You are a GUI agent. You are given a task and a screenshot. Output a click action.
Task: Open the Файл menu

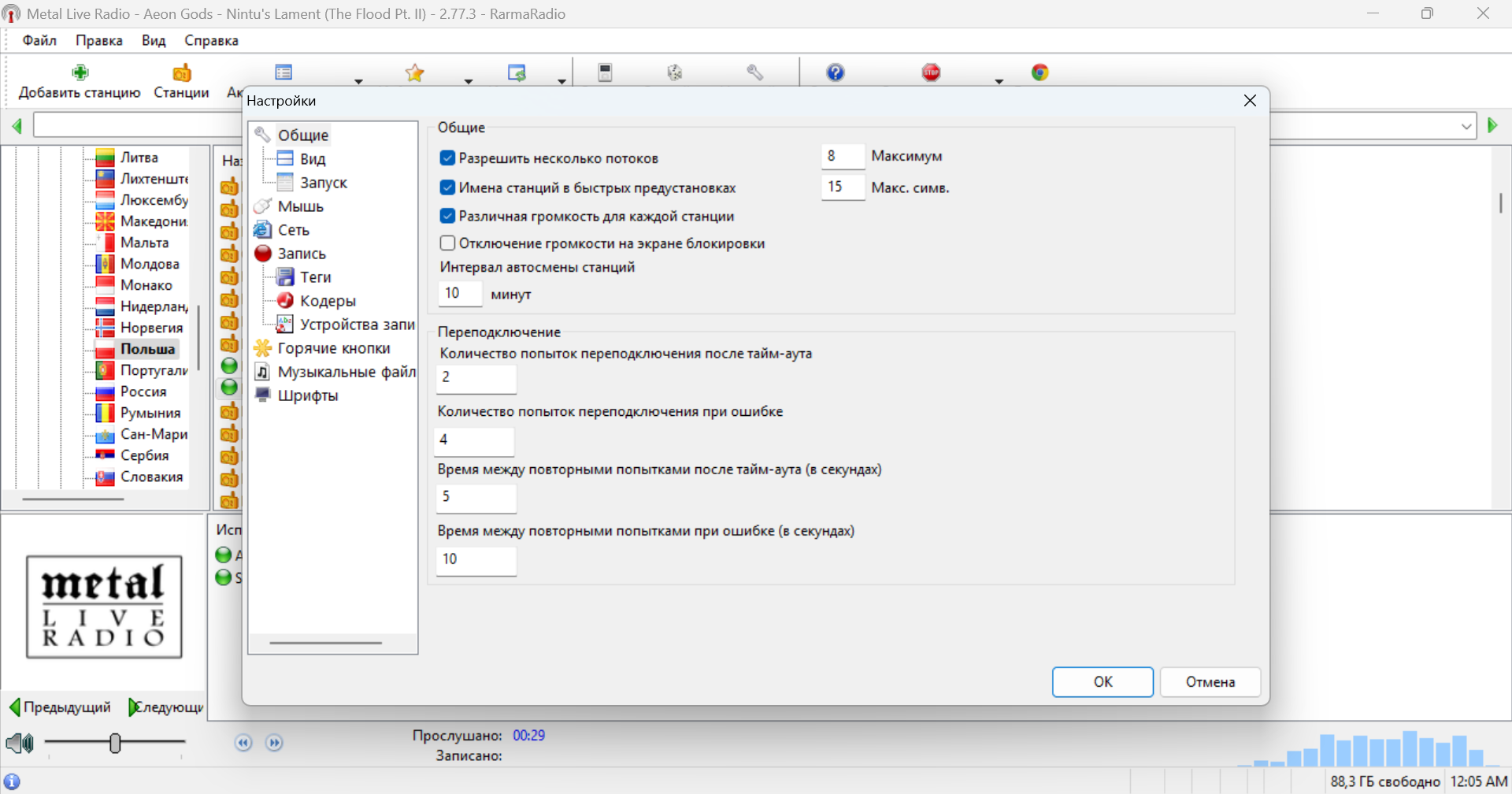point(39,40)
